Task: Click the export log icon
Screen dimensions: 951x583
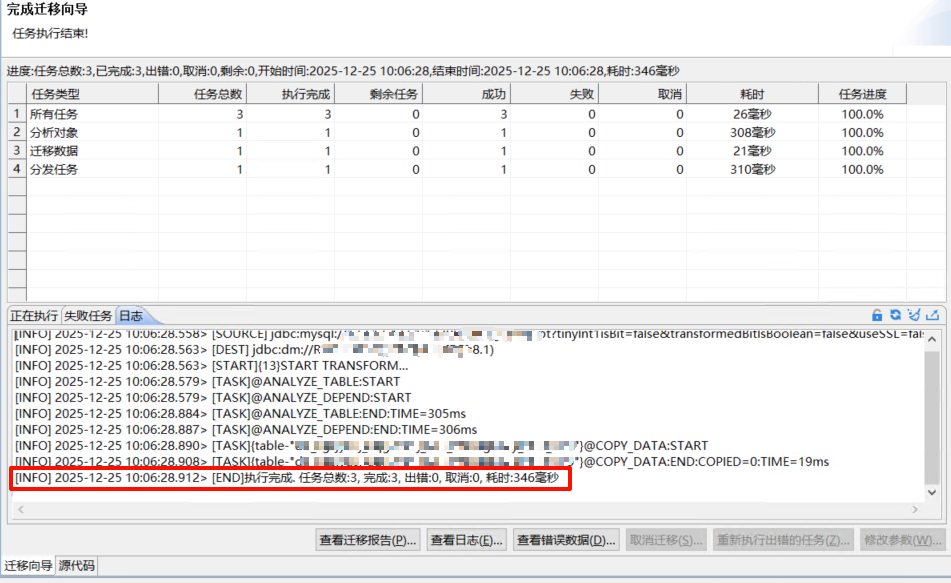Action: click(x=932, y=315)
